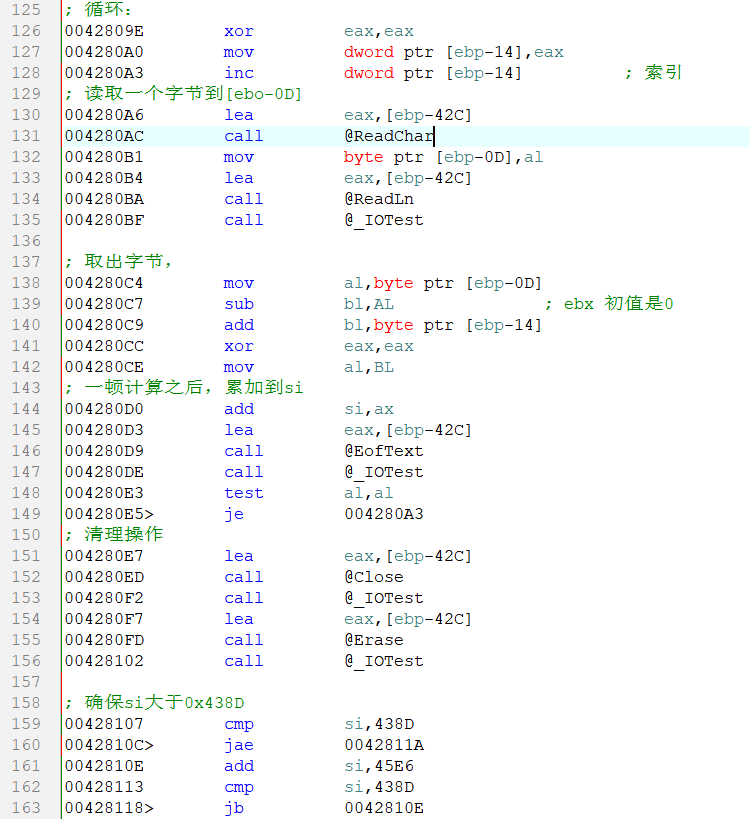This screenshot has height=819, width=750.
Task: Click jb jump target 0042810E
Action: [x=384, y=808]
